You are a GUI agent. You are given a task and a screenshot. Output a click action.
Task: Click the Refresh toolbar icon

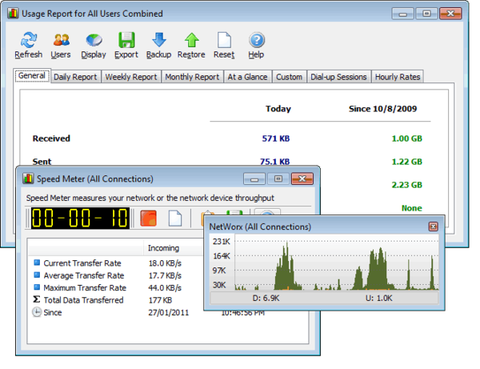(29, 40)
